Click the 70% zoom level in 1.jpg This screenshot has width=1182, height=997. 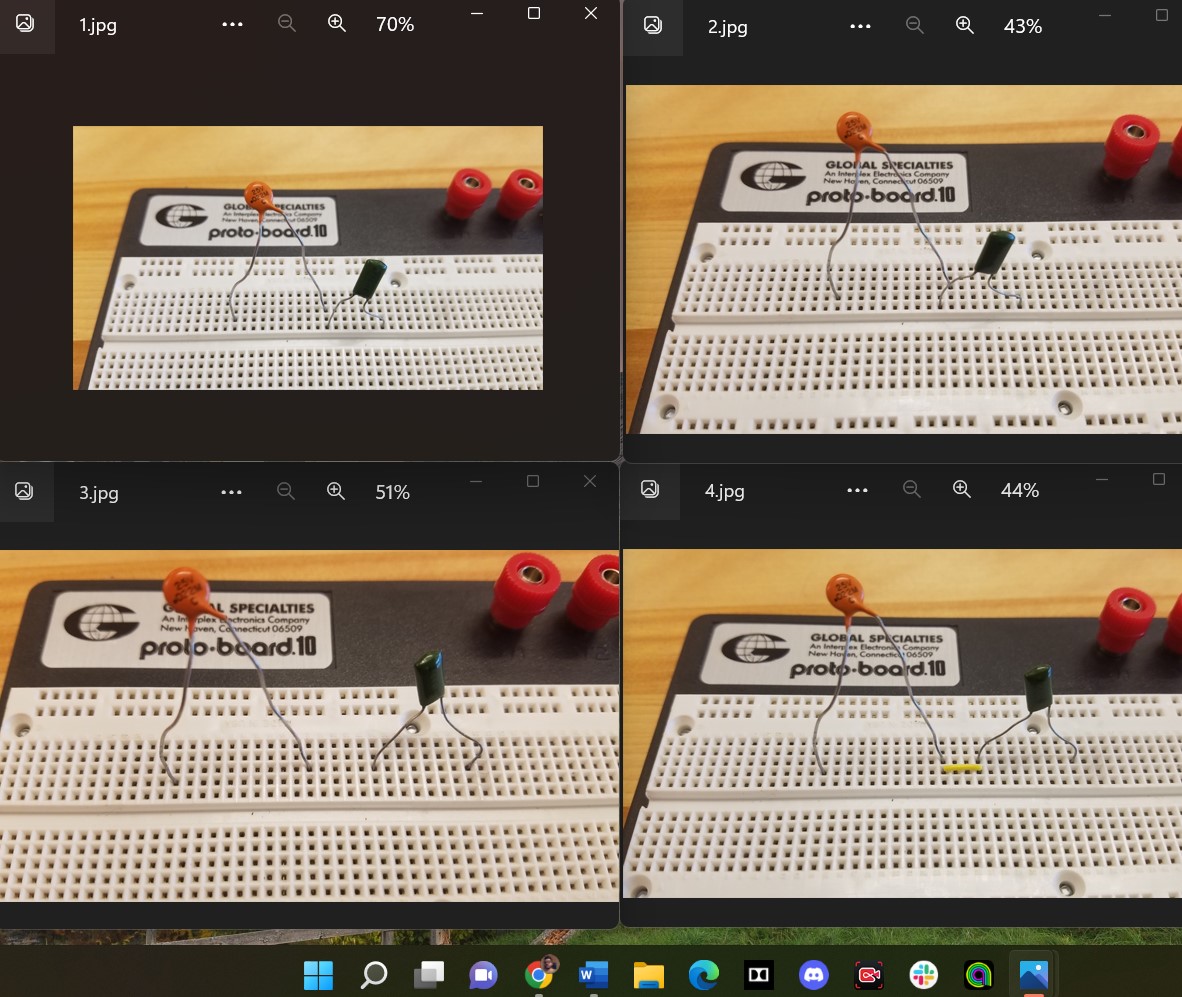(395, 24)
